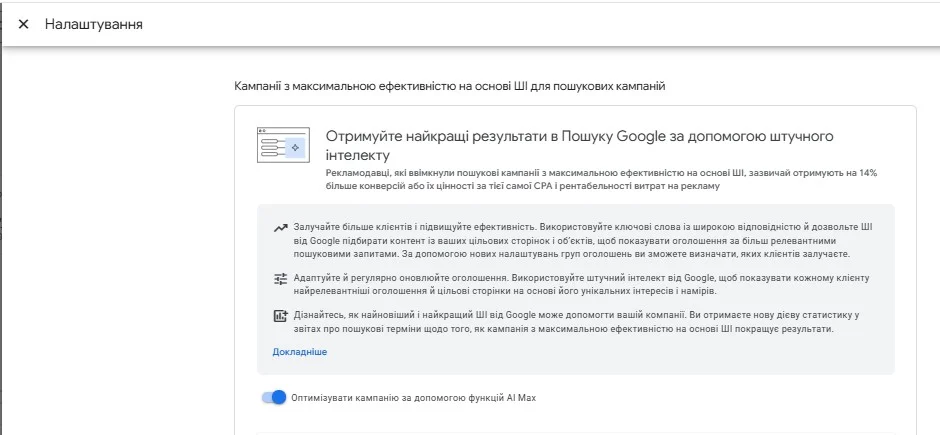Click the Налаштування header title

94,25
